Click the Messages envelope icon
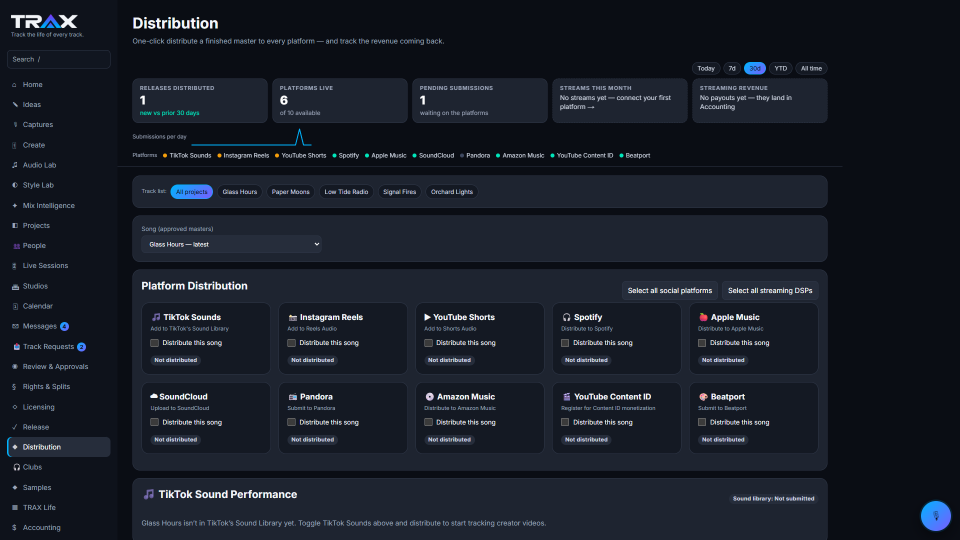Screen dimensions: 960x540 [15, 326]
